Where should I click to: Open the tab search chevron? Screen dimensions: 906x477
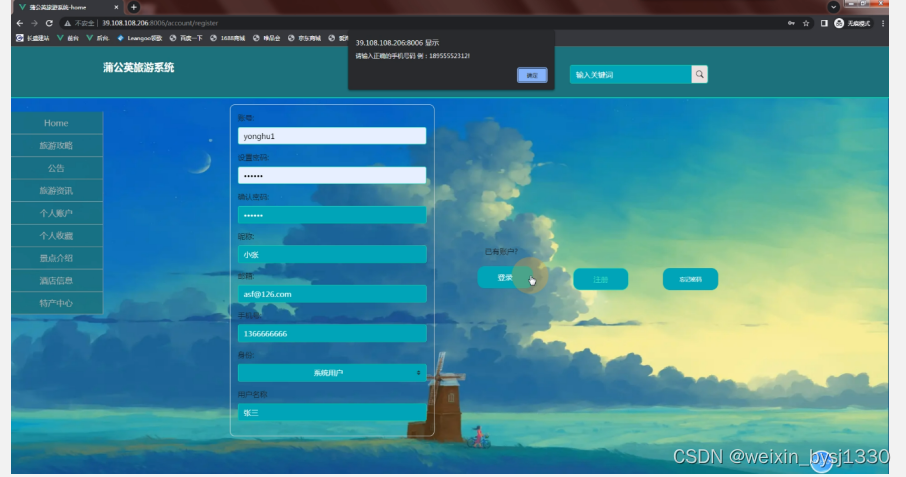[x=833, y=7]
